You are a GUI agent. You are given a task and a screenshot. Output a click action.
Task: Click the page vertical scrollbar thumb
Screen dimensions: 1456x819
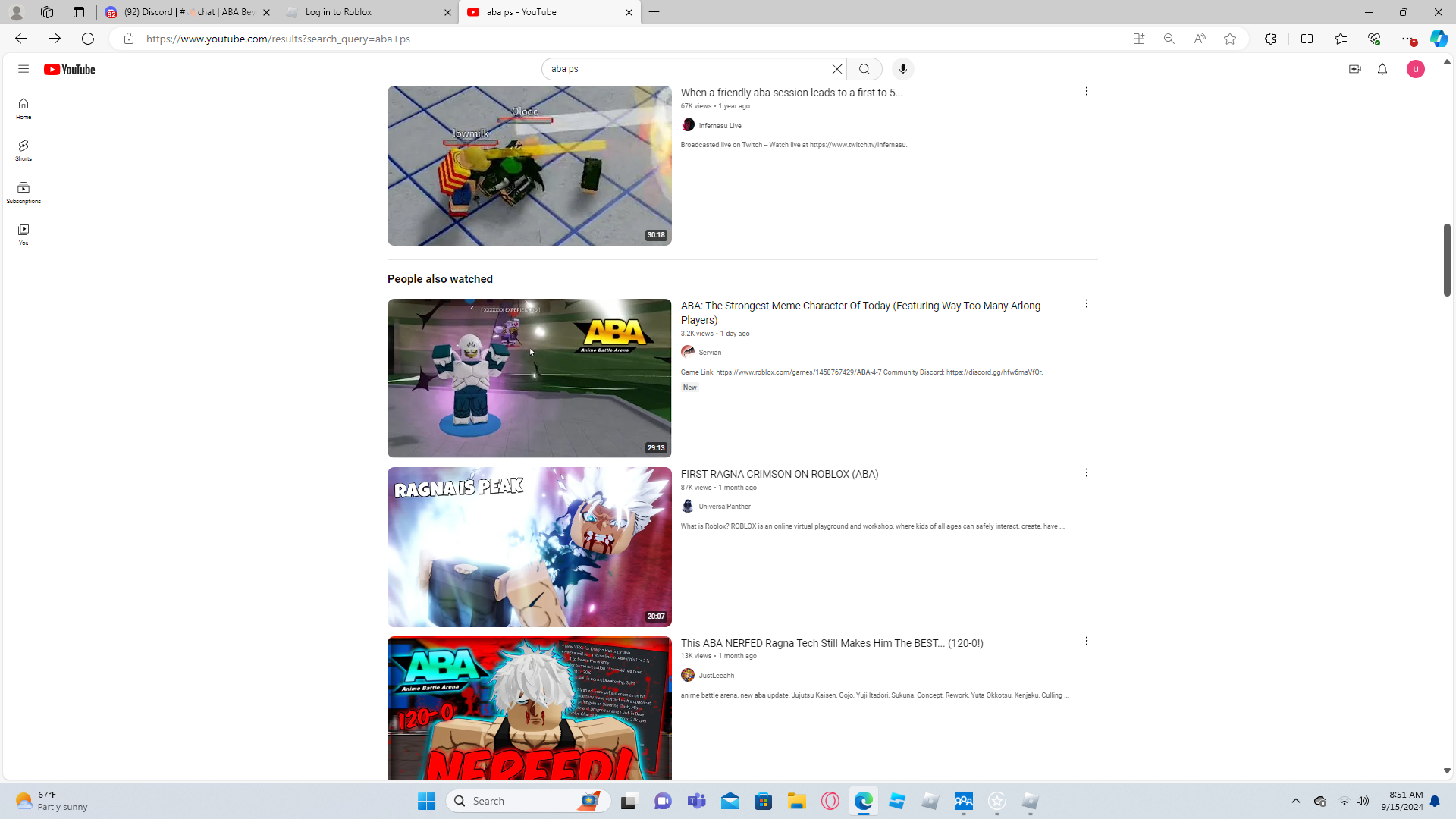pos(1447,260)
